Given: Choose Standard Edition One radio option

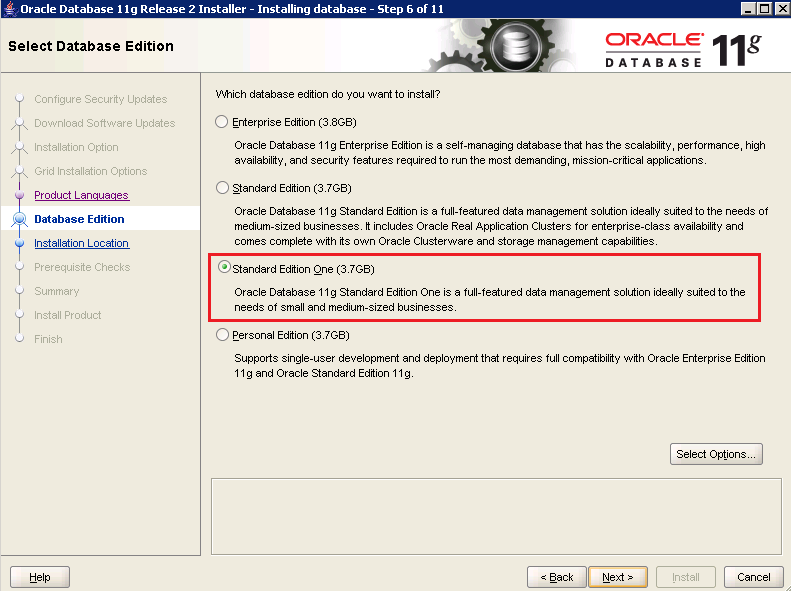Looking at the screenshot, I should [x=224, y=267].
